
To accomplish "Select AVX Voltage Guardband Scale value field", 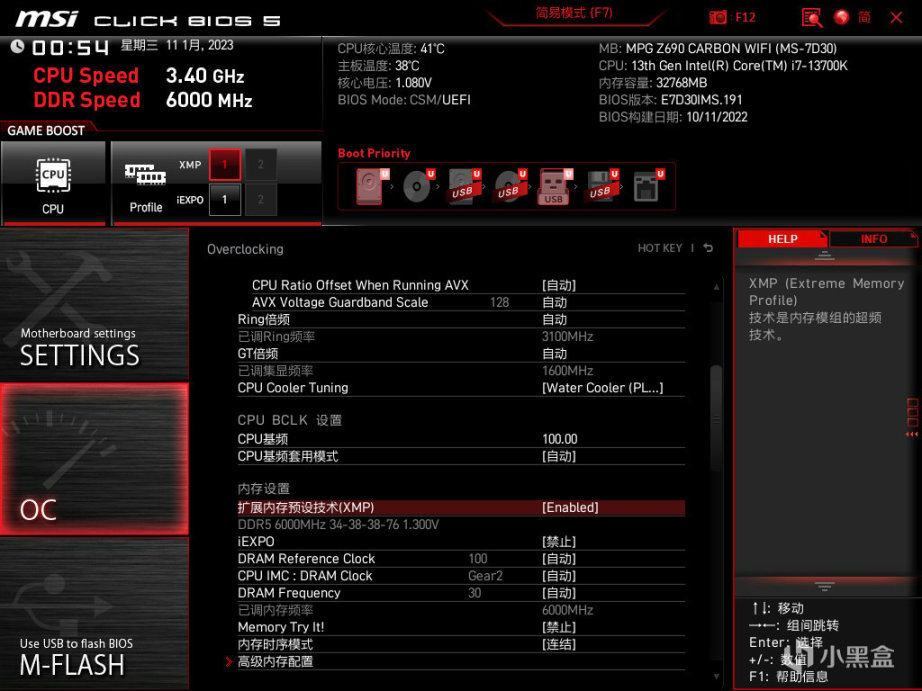I will tap(554, 302).
